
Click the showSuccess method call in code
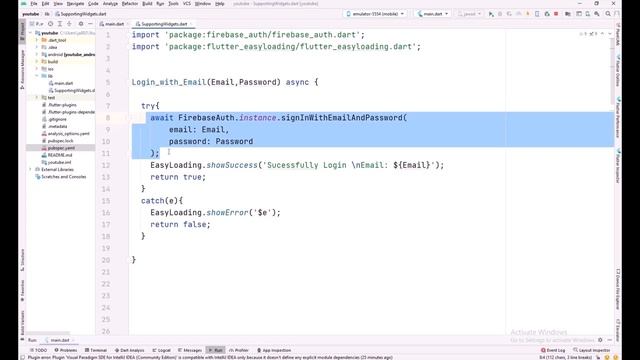click(231, 165)
